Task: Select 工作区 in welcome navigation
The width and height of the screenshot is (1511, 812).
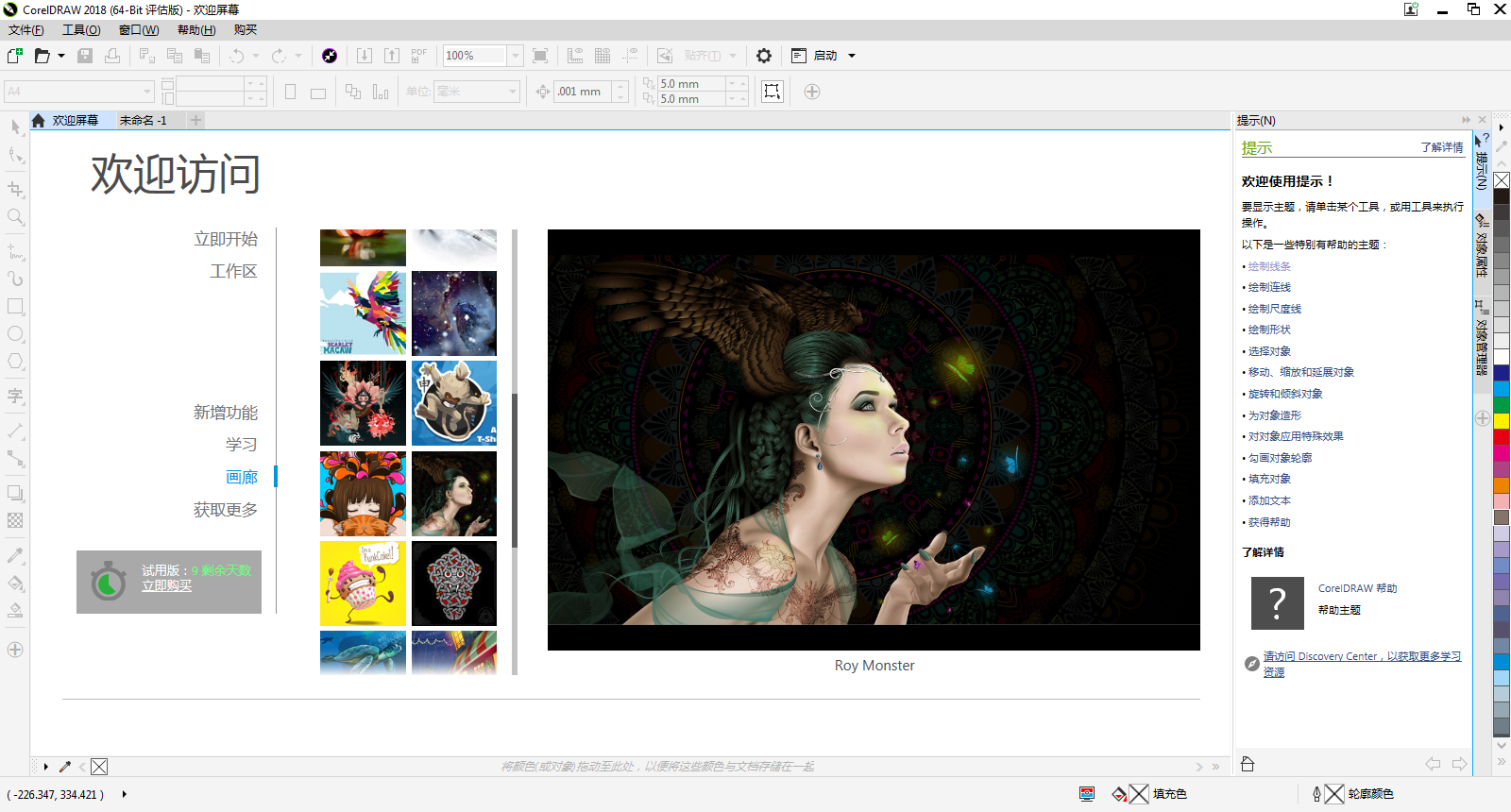Action: [x=233, y=271]
